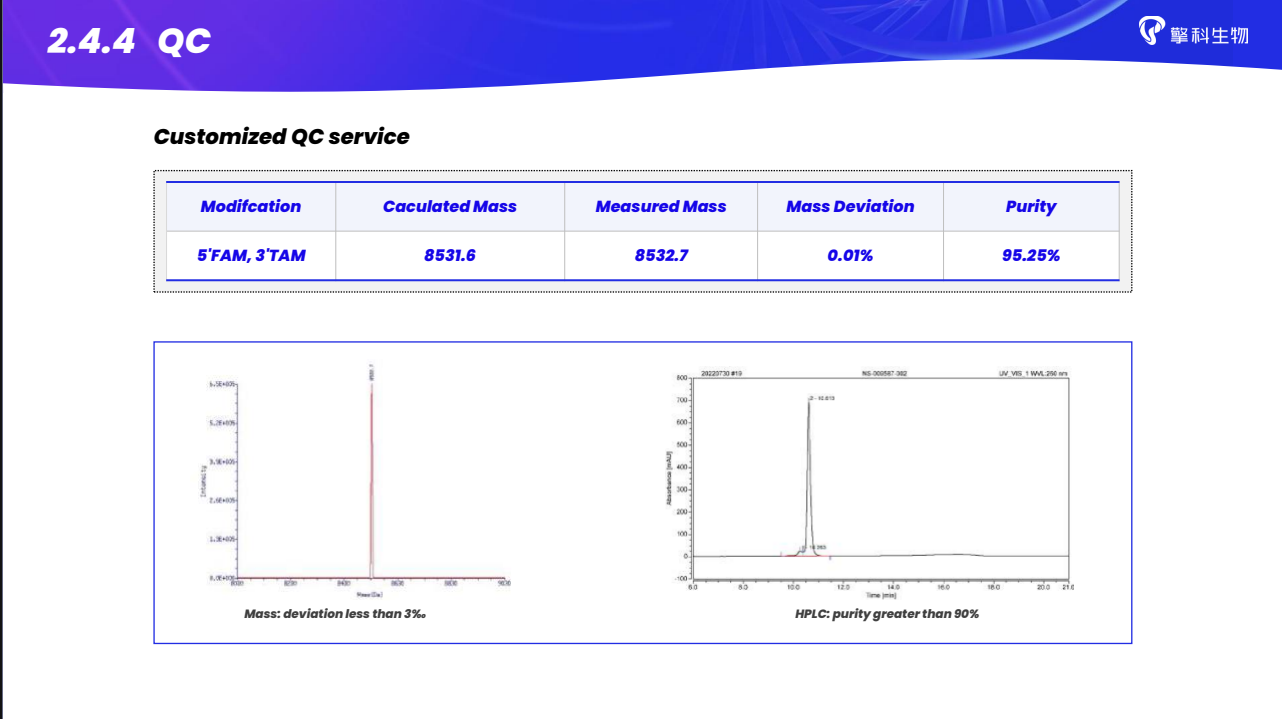This screenshot has height=719, width=1282.
Task: Click the "Mass Deviation" column header
Action: click(x=849, y=207)
